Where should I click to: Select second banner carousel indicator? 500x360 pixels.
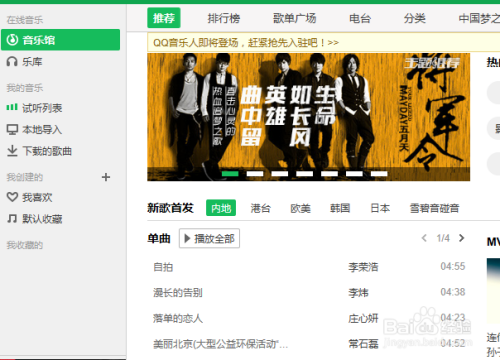point(255,173)
